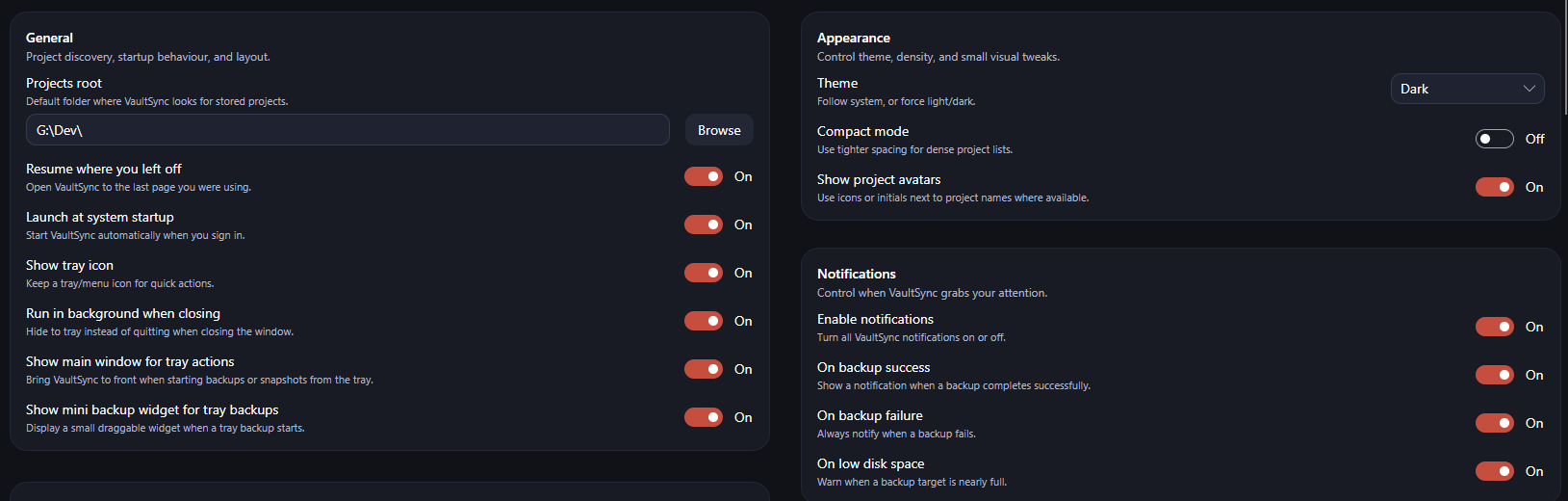The height and width of the screenshot is (501, 1568).
Task: Click Browse for projects root folder
Action: (719, 130)
